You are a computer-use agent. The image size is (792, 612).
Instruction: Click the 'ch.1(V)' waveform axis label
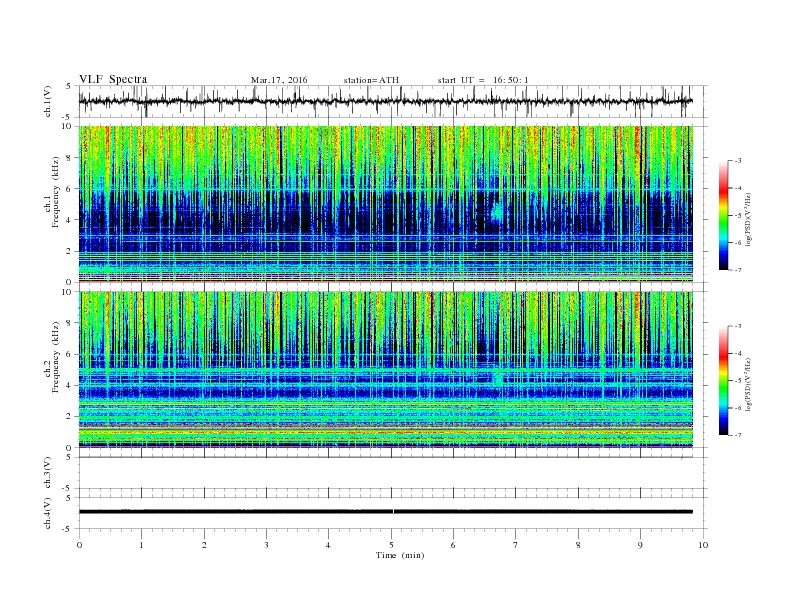tap(48, 101)
